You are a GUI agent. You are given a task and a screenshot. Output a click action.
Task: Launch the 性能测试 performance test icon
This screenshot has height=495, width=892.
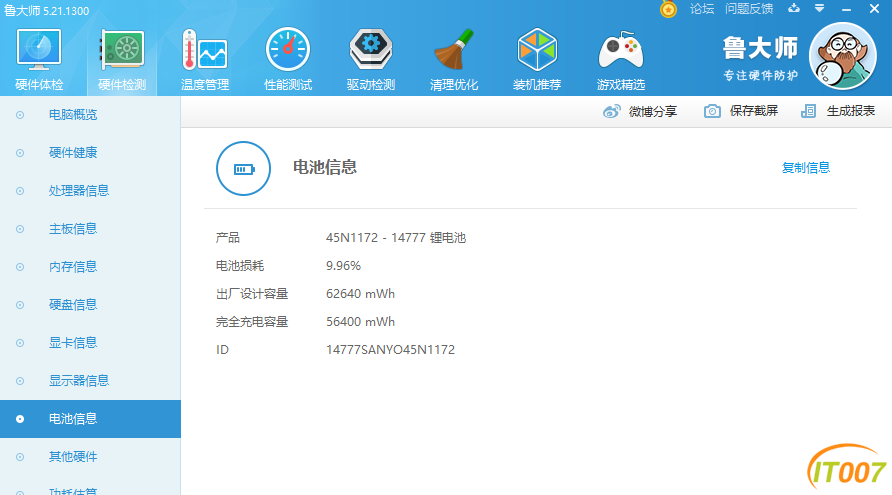coord(288,60)
